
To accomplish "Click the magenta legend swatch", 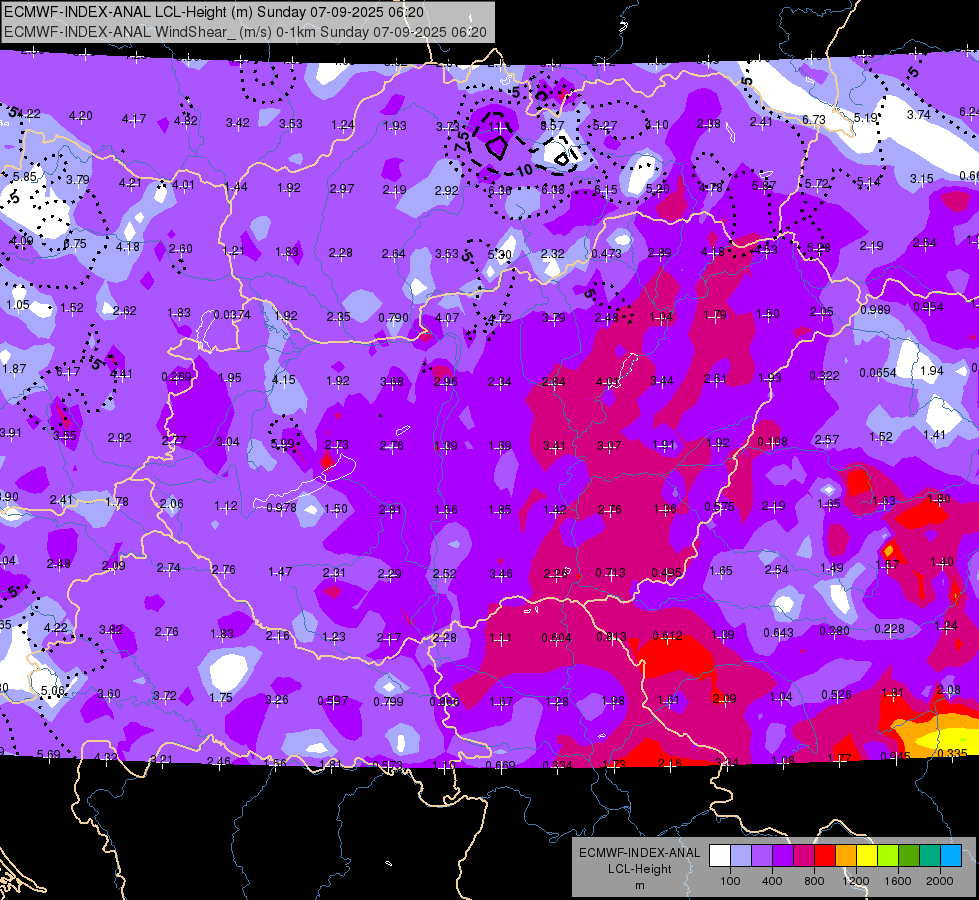I will coord(804,856).
